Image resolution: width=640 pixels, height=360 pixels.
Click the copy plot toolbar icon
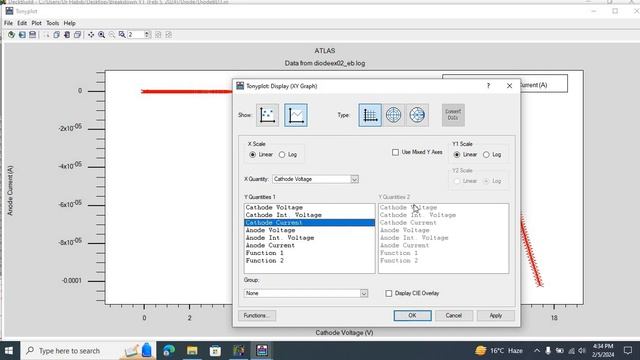pos(56,35)
